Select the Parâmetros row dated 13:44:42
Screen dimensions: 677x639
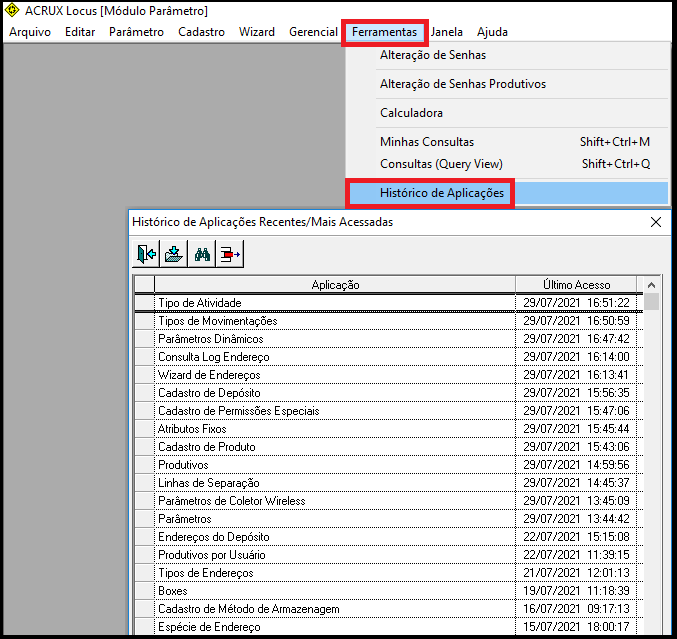389,519
